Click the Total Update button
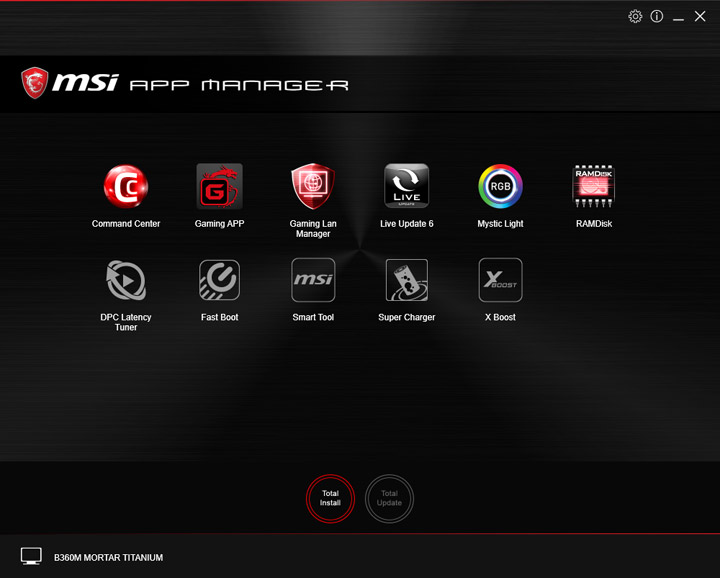 [389, 498]
